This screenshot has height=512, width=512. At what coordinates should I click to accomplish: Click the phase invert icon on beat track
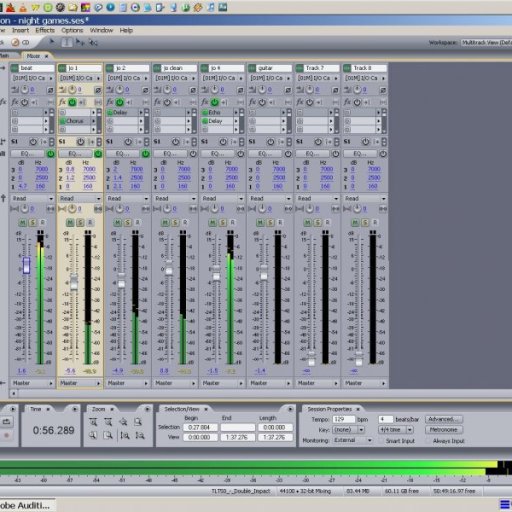50,90
